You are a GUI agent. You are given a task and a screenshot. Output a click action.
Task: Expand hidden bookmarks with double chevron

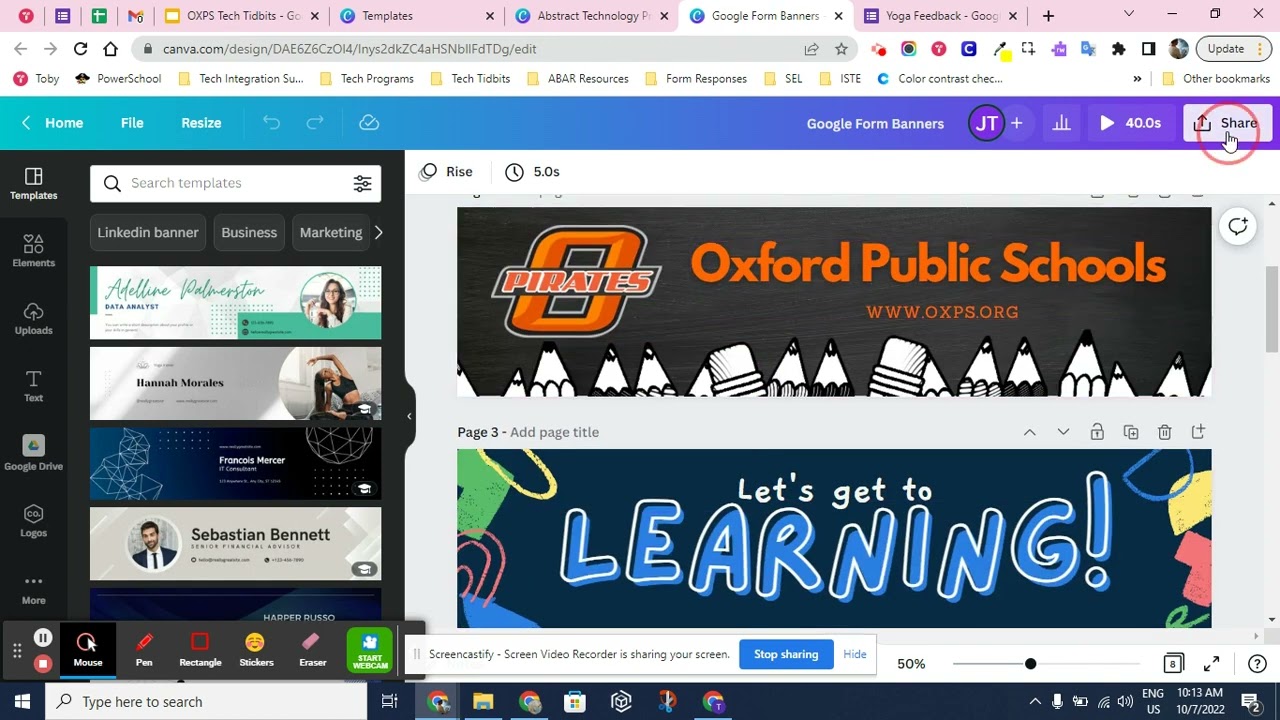point(1137,78)
